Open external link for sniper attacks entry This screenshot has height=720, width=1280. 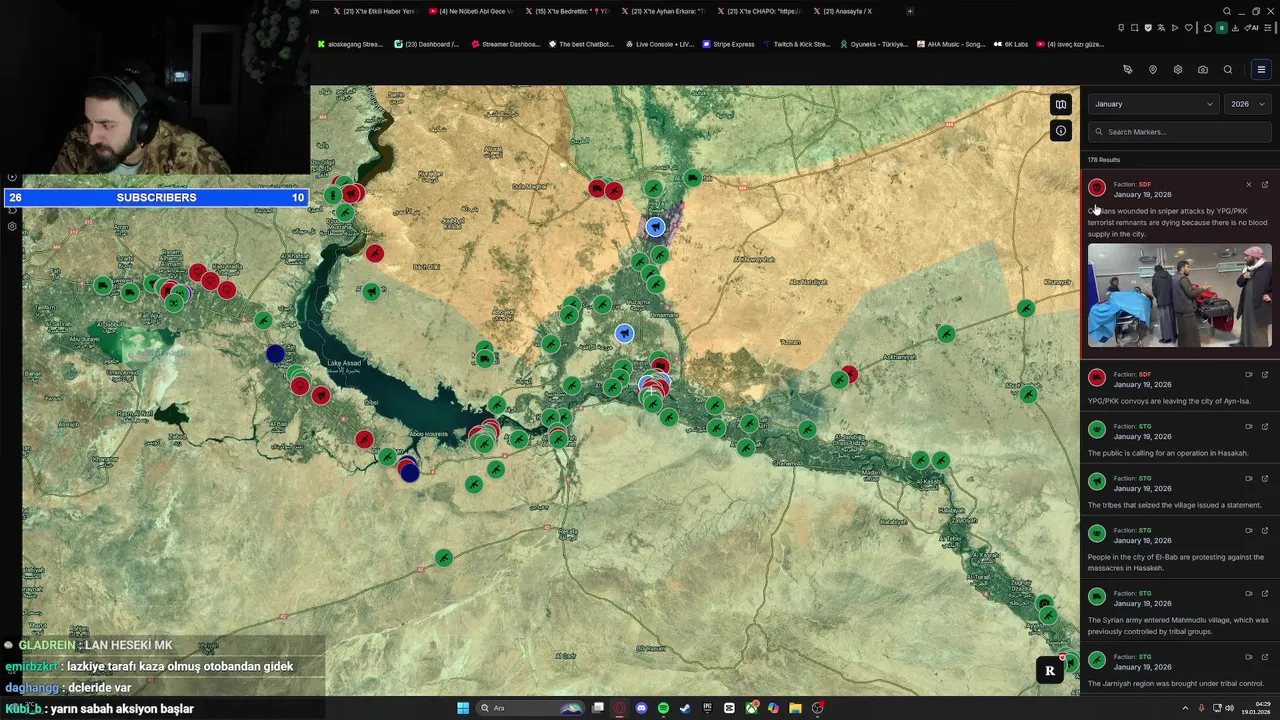1264,185
